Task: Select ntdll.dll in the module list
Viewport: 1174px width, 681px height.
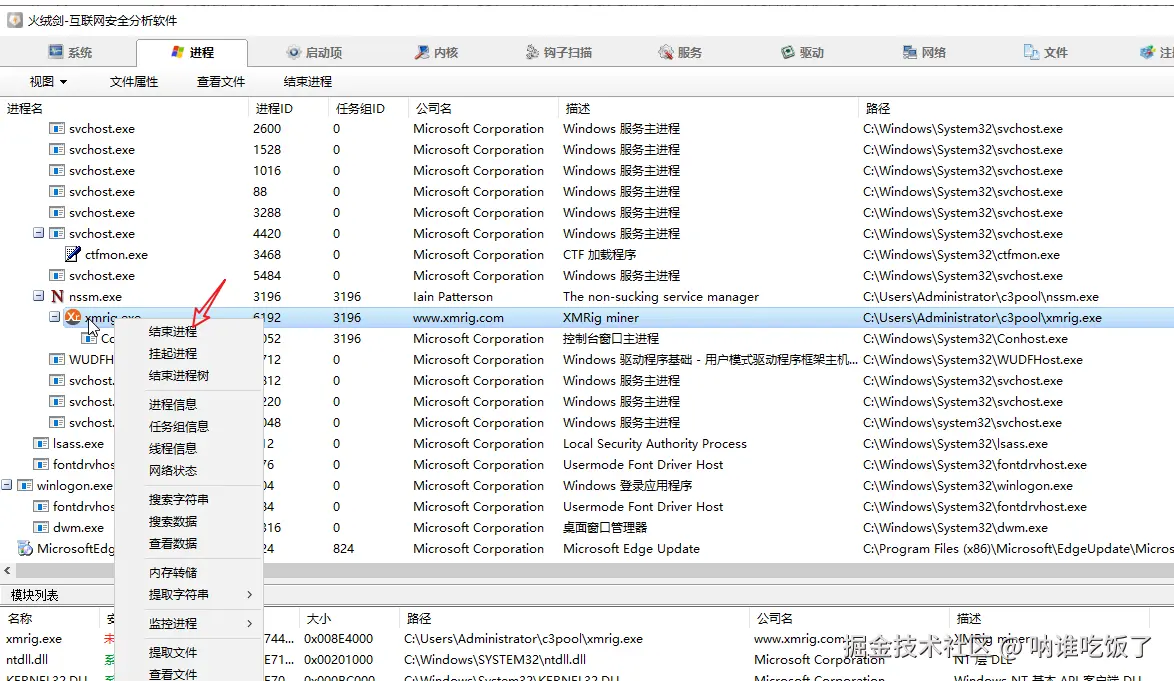Action: [x=27, y=660]
